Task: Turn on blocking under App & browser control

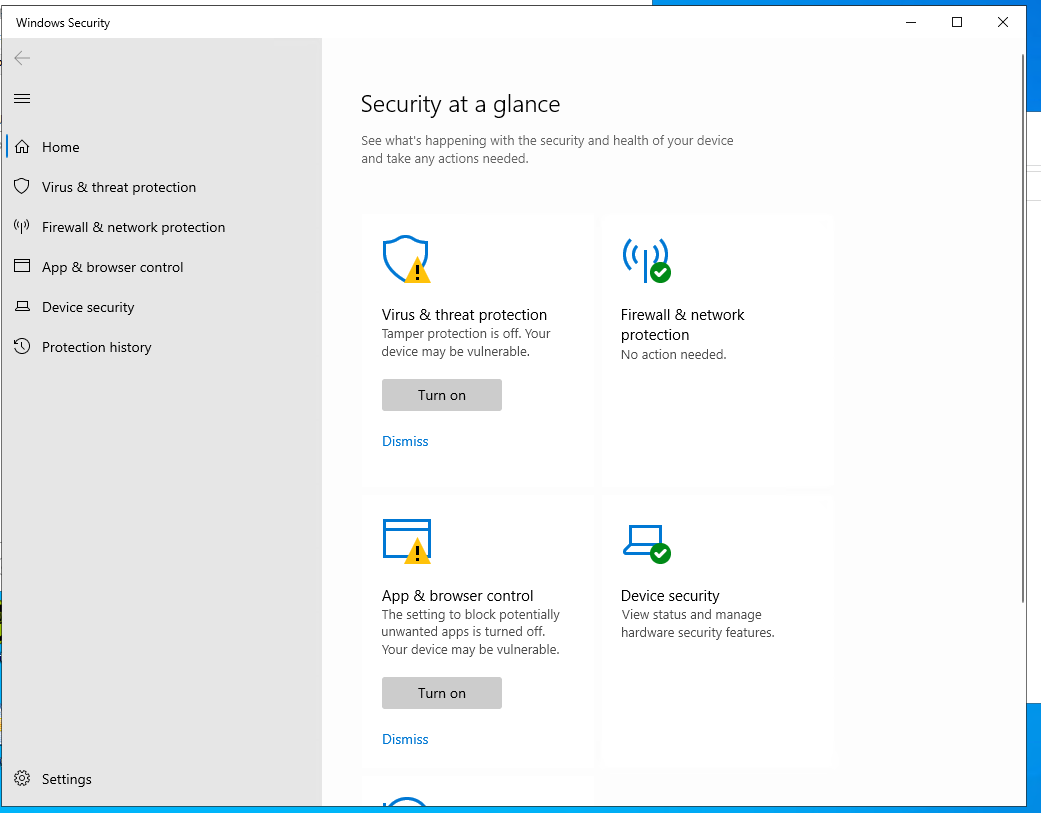Action: click(441, 693)
